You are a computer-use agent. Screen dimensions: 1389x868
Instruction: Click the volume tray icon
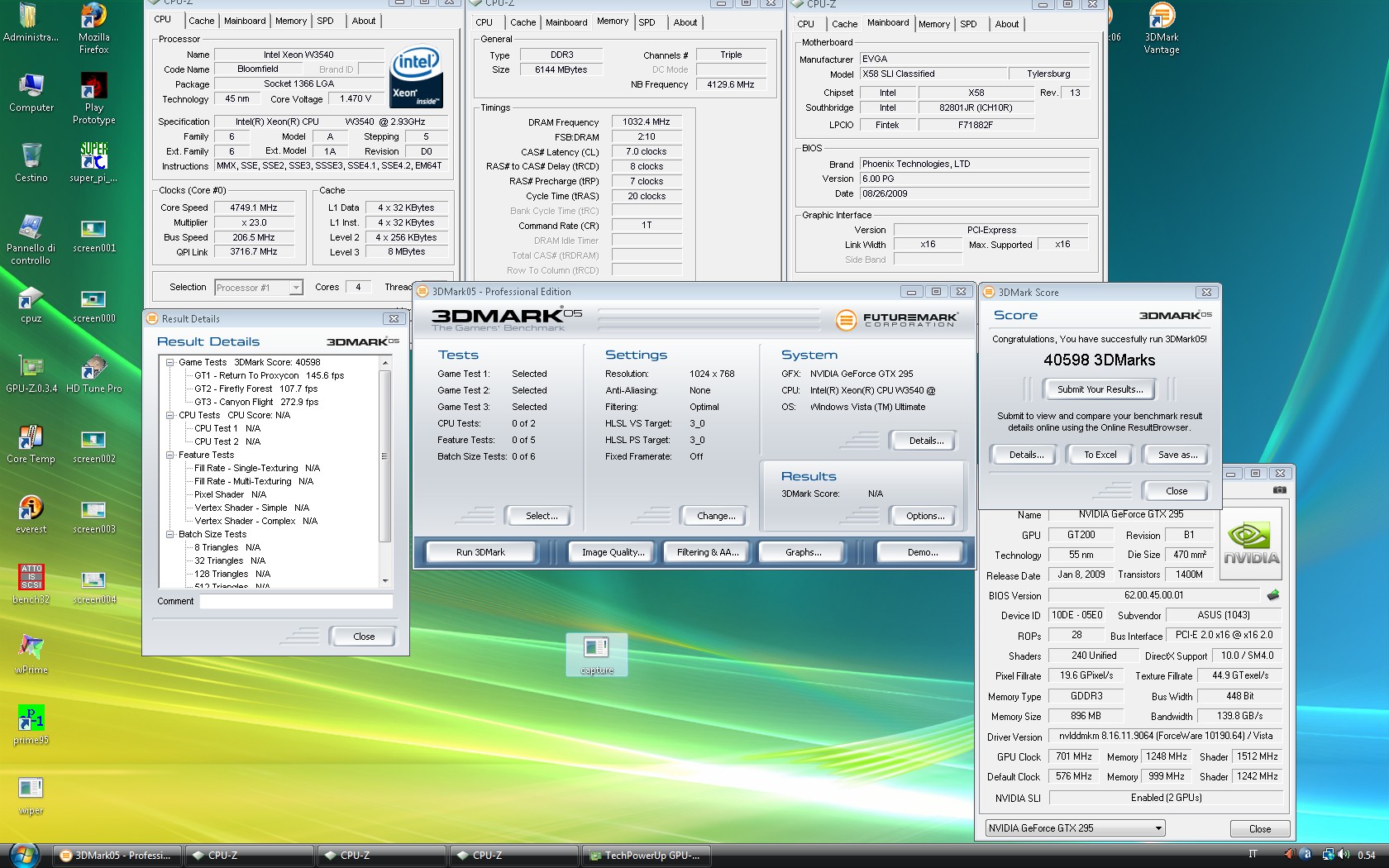(x=1343, y=855)
